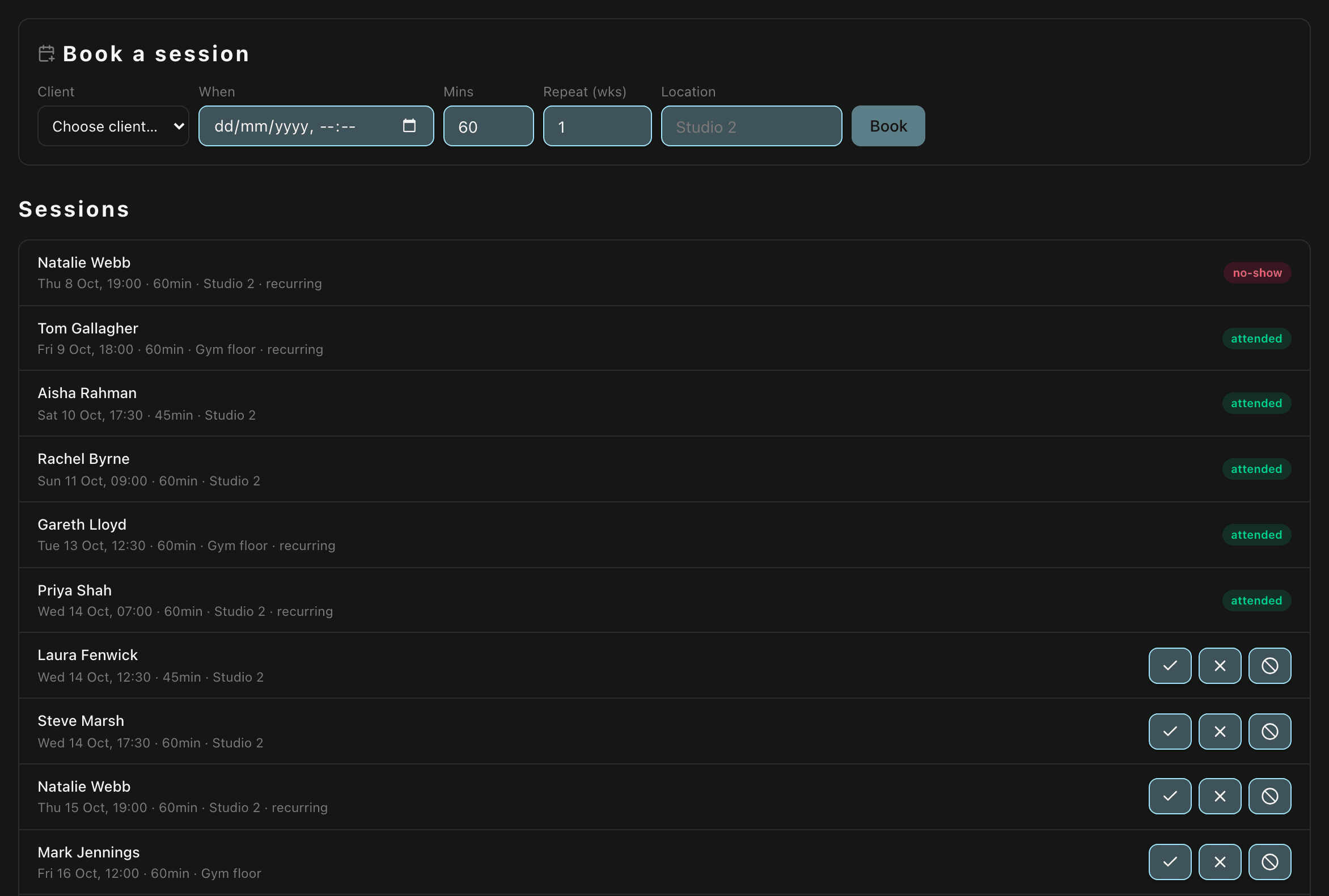Click 'Sun 11 Oct, 09:00 · 60min · Studio 2' details

[x=149, y=480]
